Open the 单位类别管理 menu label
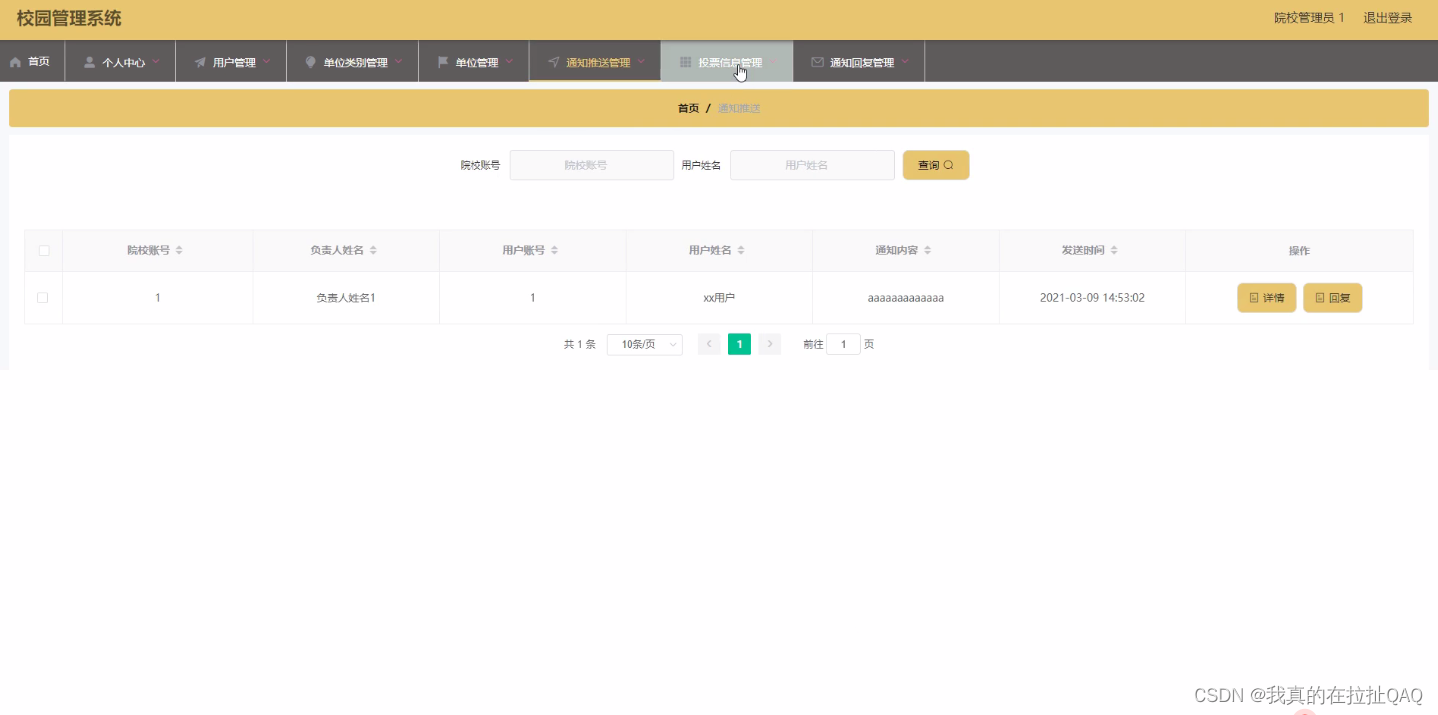 pos(355,62)
